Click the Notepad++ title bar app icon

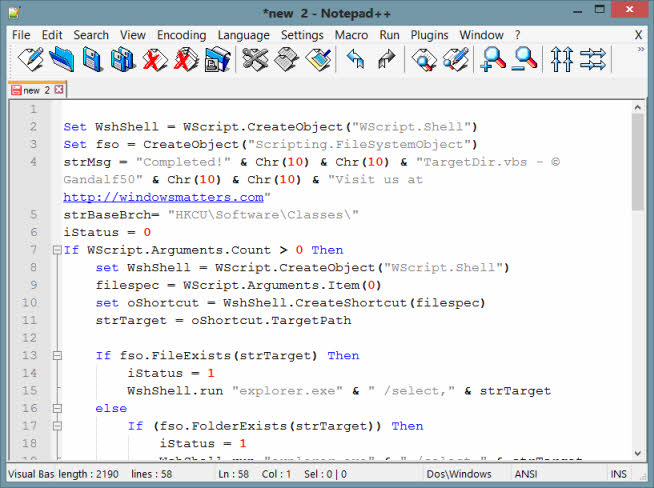(14, 13)
